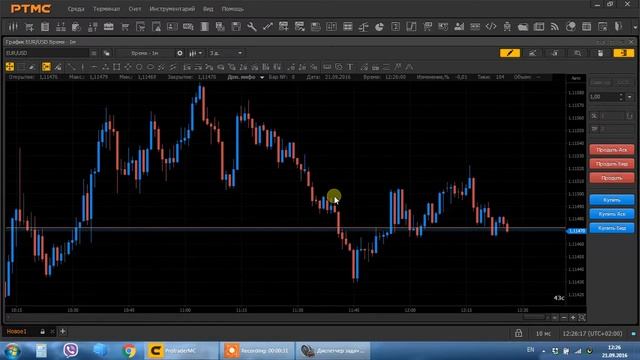Open the robot toolbar icon
The image size is (640, 360).
click(507, 27)
